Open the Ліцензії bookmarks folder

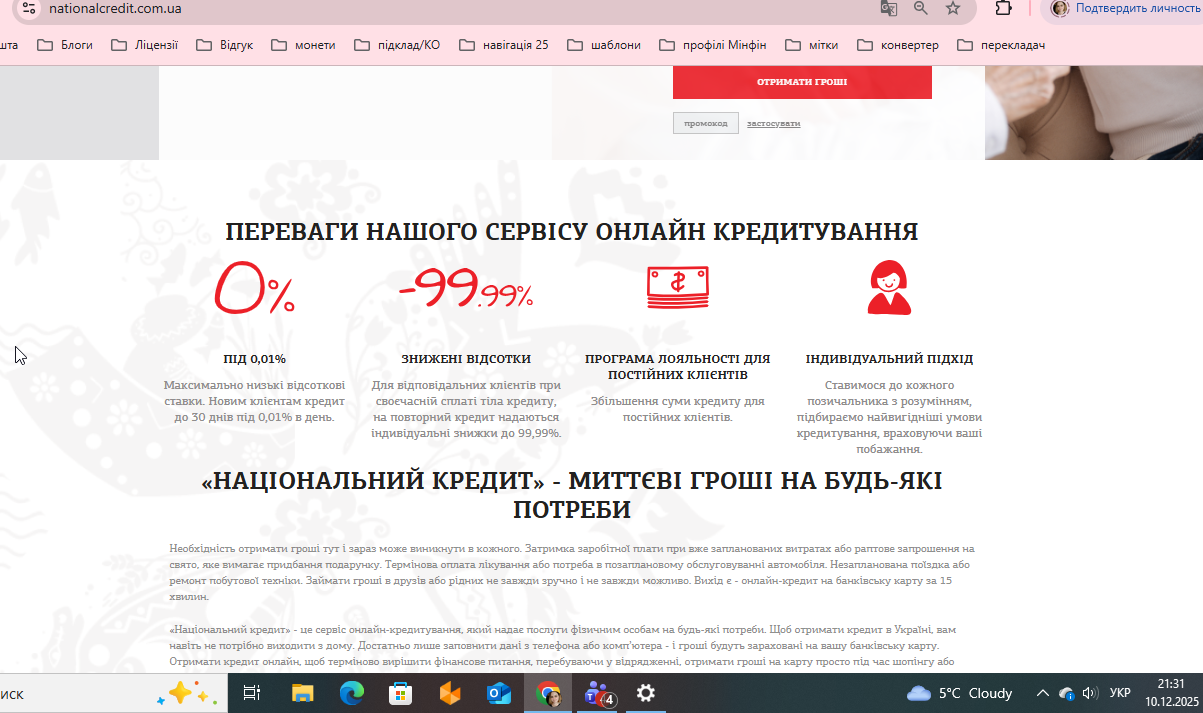tap(144, 45)
